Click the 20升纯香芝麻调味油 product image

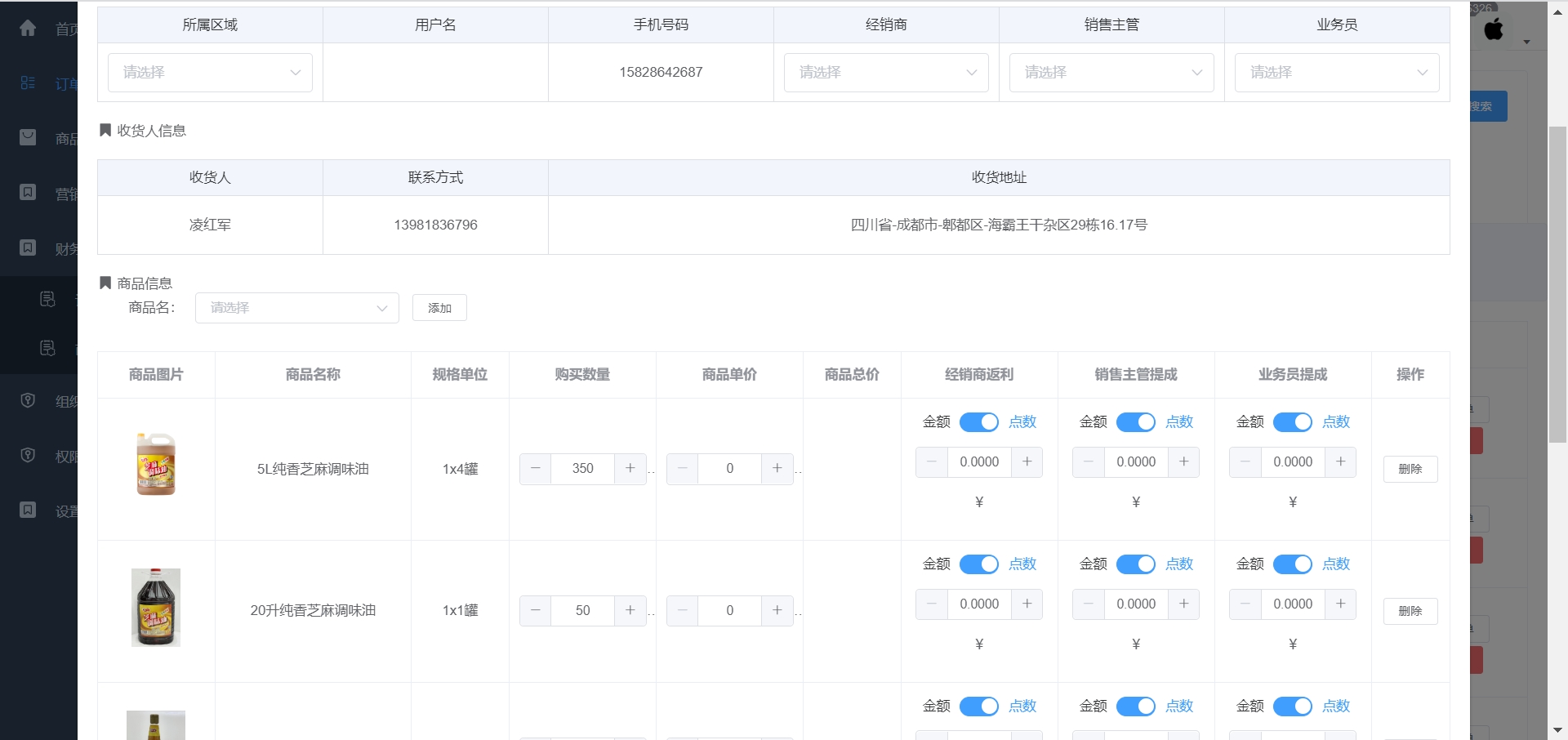tap(156, 608)
